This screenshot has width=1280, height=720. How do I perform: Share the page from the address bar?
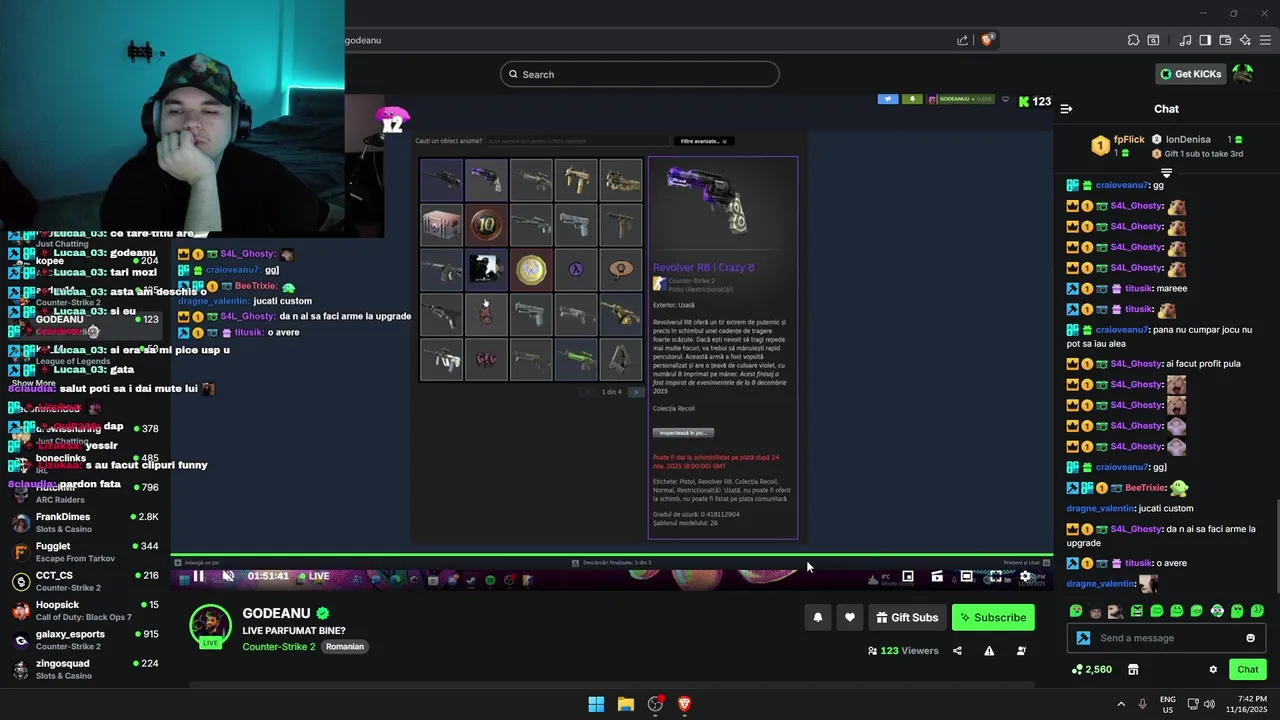962,40
